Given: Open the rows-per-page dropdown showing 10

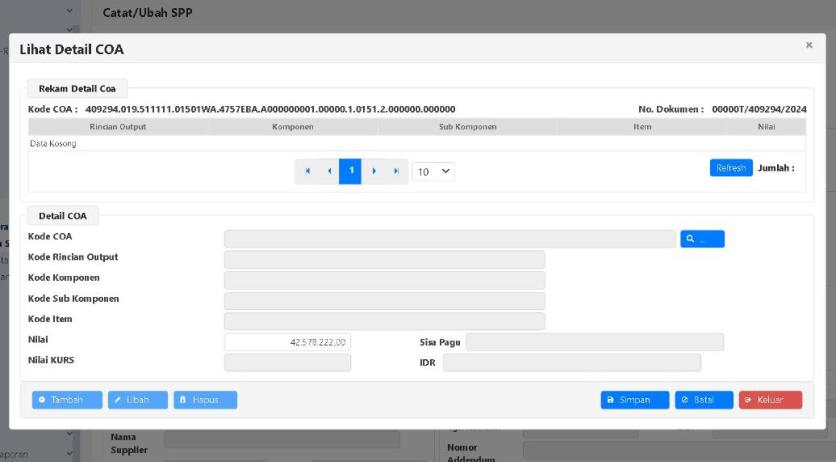Looking at the screenshot, I should coord(433,171).
